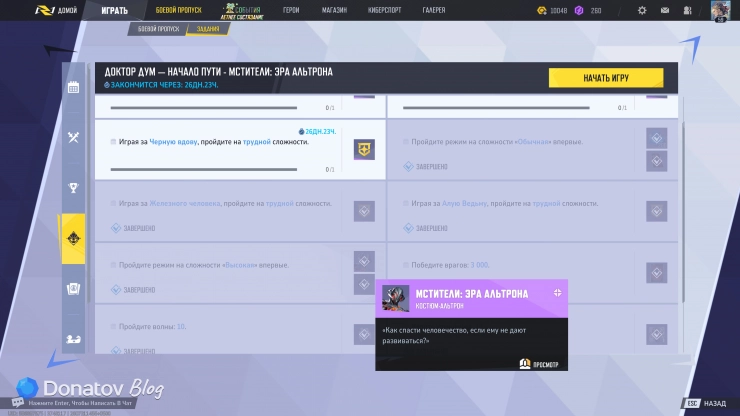This screenshot has width=740, height=416.
Task: Toggle checkbox for Победите врагов task
Action: (405, 265)
